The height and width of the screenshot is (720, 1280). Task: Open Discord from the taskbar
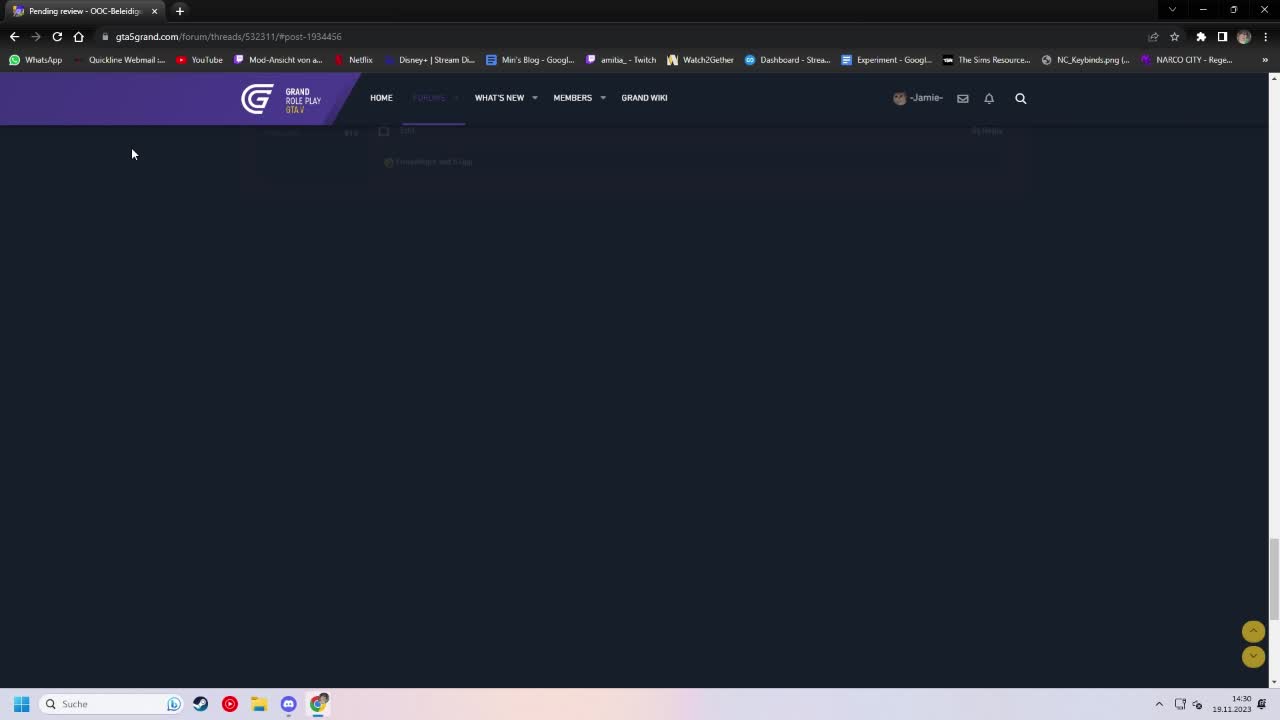[x=289, y=704]
